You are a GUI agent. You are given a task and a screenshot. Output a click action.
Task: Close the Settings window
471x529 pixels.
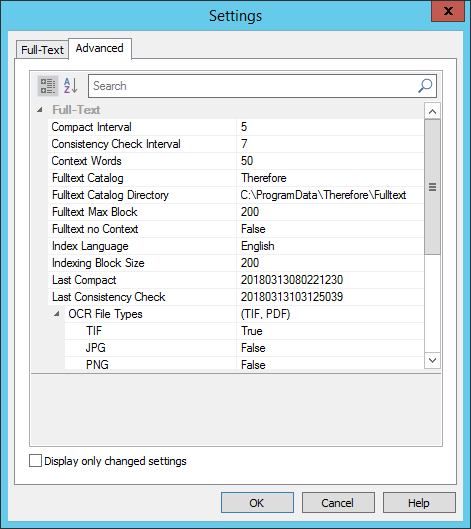click(x=448, y=11)
